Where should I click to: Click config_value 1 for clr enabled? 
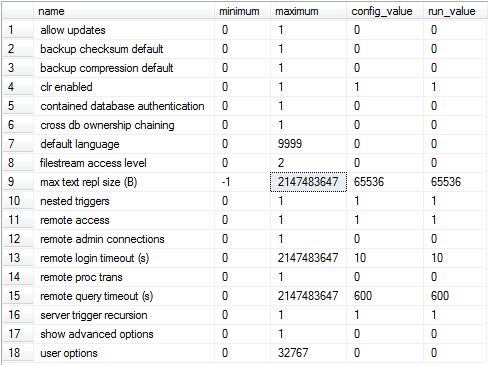(x=385, y=87)
